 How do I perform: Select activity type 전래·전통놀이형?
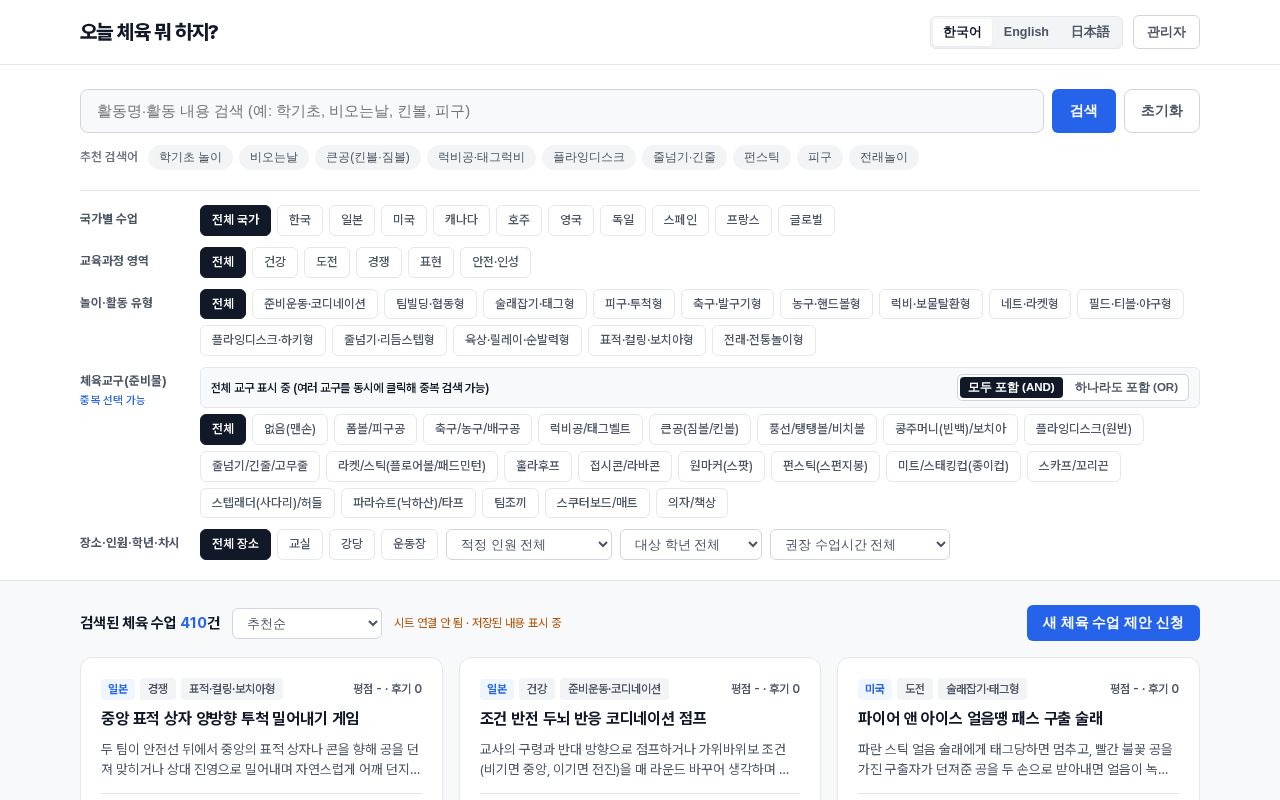point(764,340)
